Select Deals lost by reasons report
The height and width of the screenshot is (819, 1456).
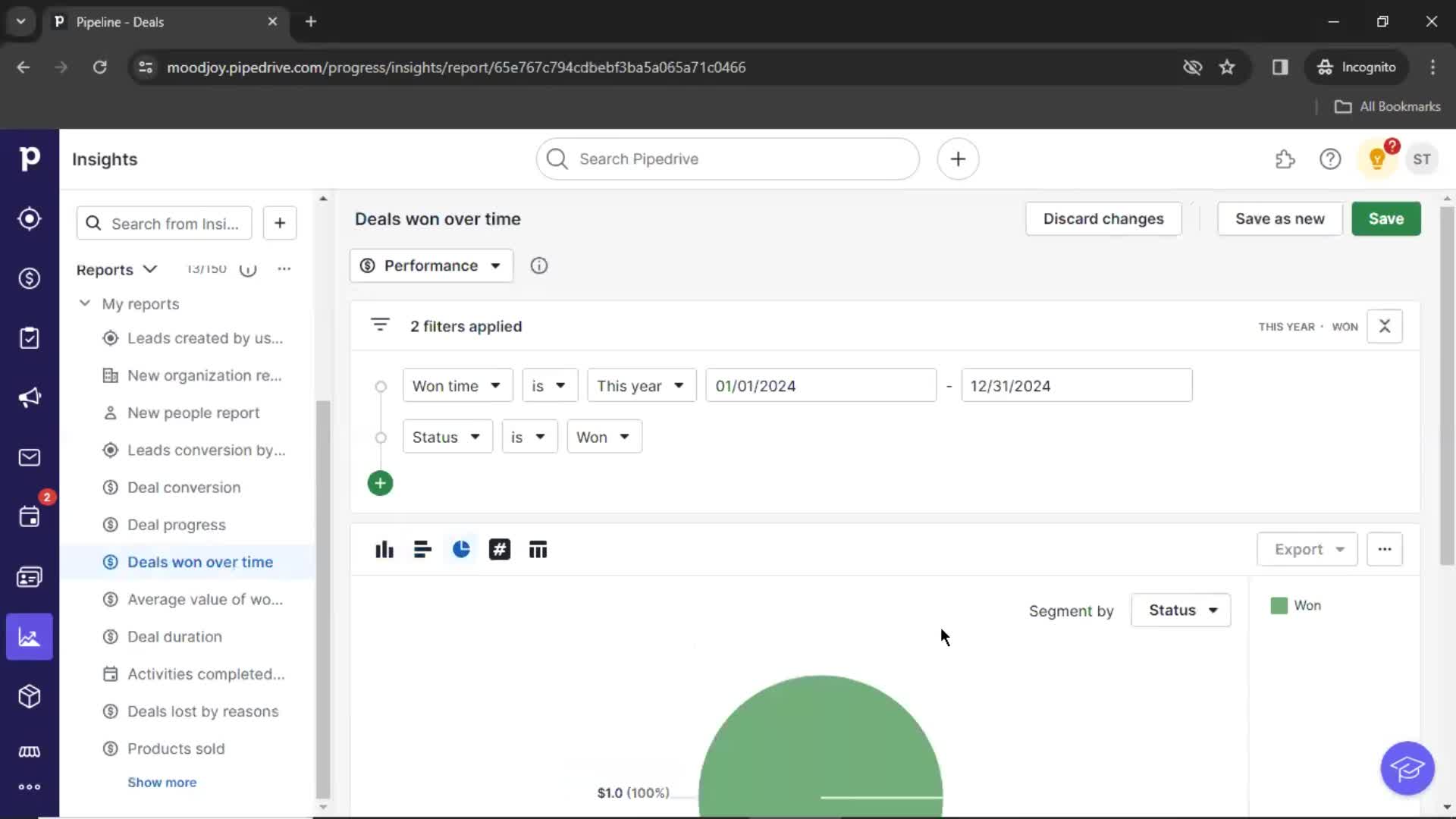[202, 711]
